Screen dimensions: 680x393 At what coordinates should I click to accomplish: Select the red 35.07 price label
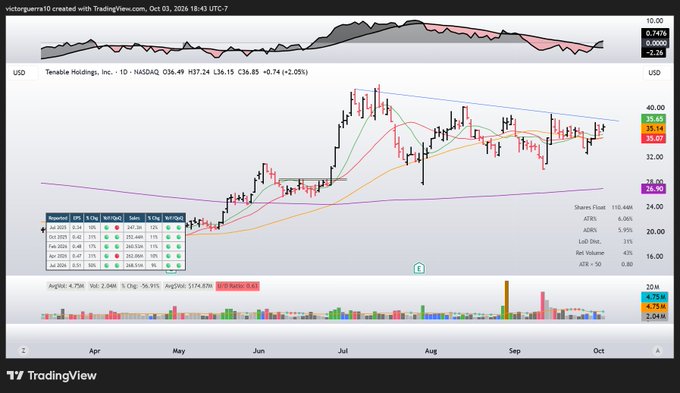point(654,139)
